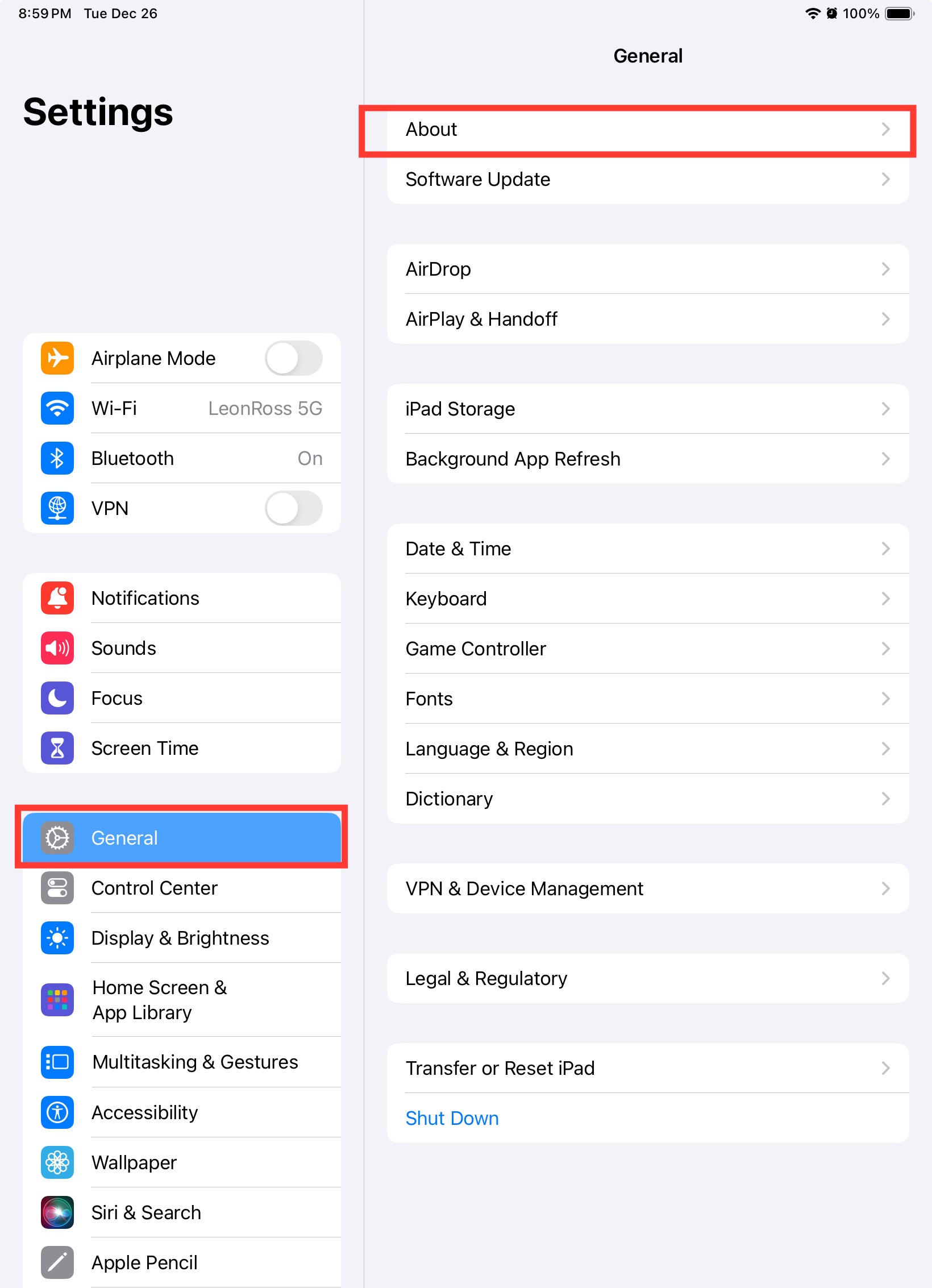The width and height of the screenshot is (932, 1288).
Task: Open About via its chevron
Action: coord(885,129)
